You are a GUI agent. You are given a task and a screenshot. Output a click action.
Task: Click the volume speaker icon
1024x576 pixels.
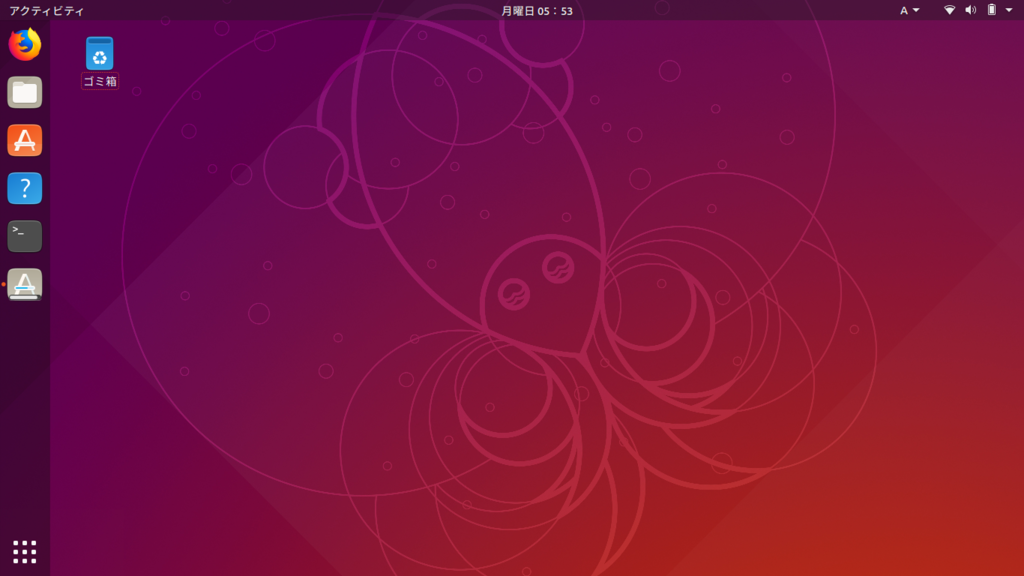(x=970, y=10)
